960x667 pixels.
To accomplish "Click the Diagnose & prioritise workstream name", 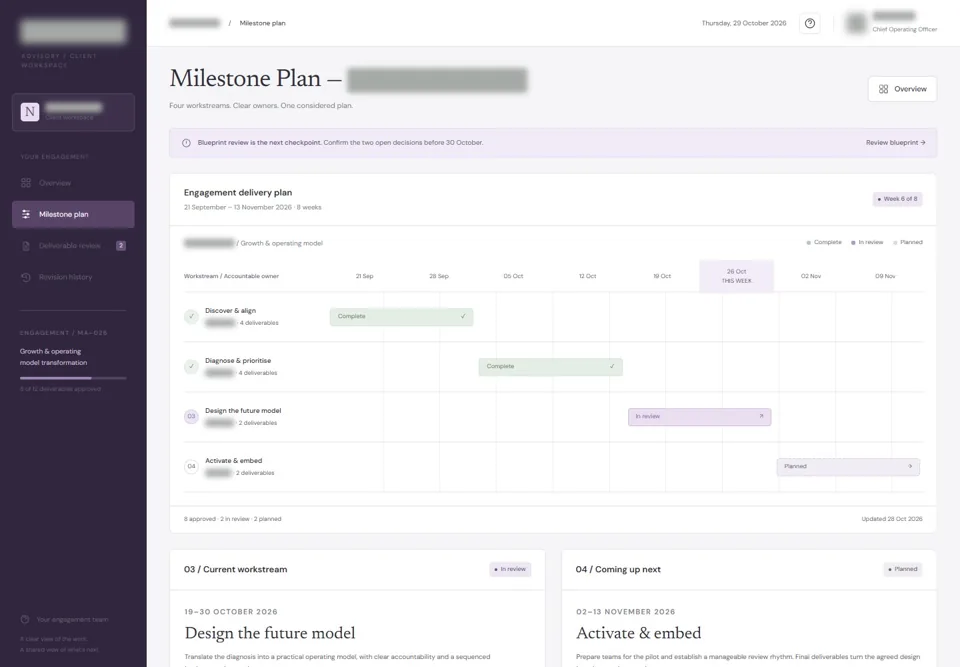I will [x=238, y=361].
